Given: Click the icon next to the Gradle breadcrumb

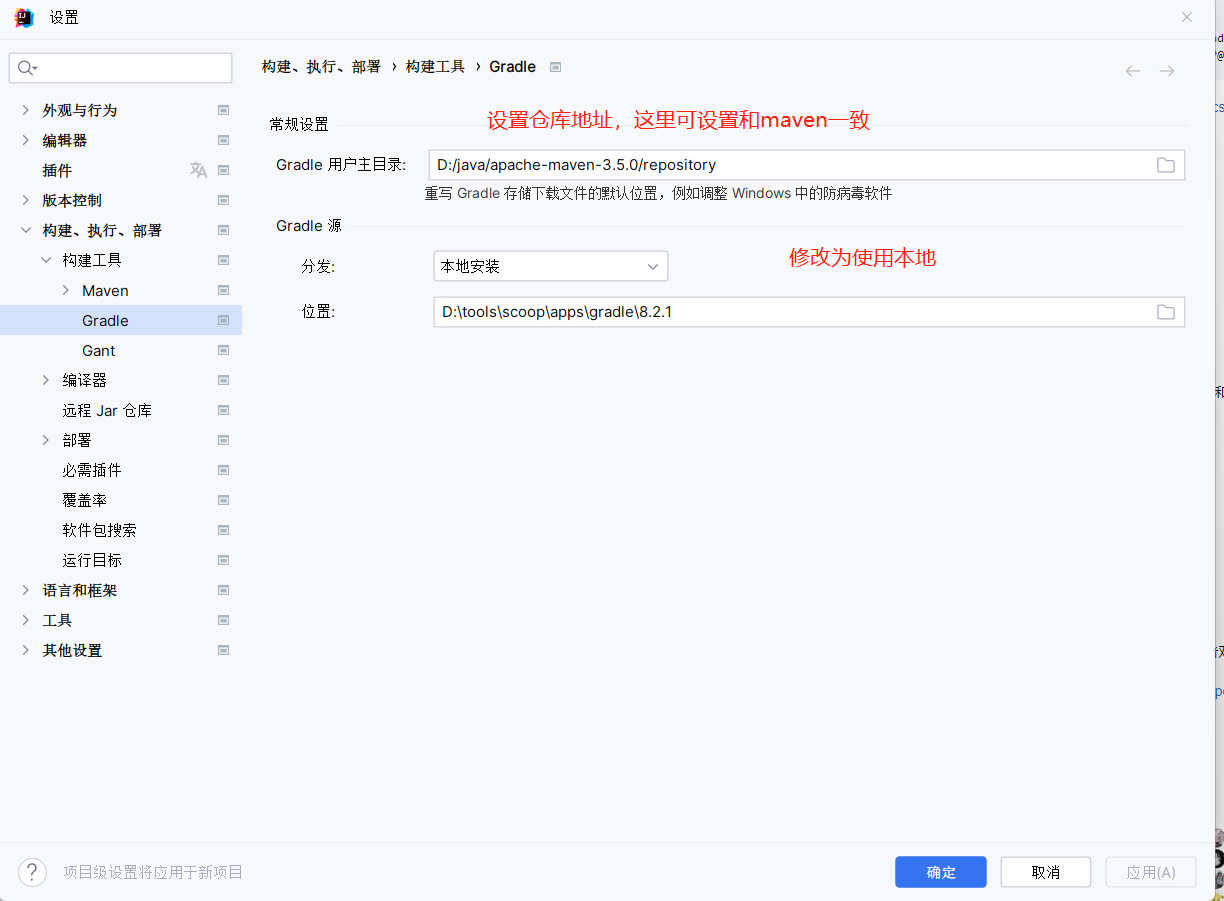Looking at the screenshot, I should tap(556, 67).
